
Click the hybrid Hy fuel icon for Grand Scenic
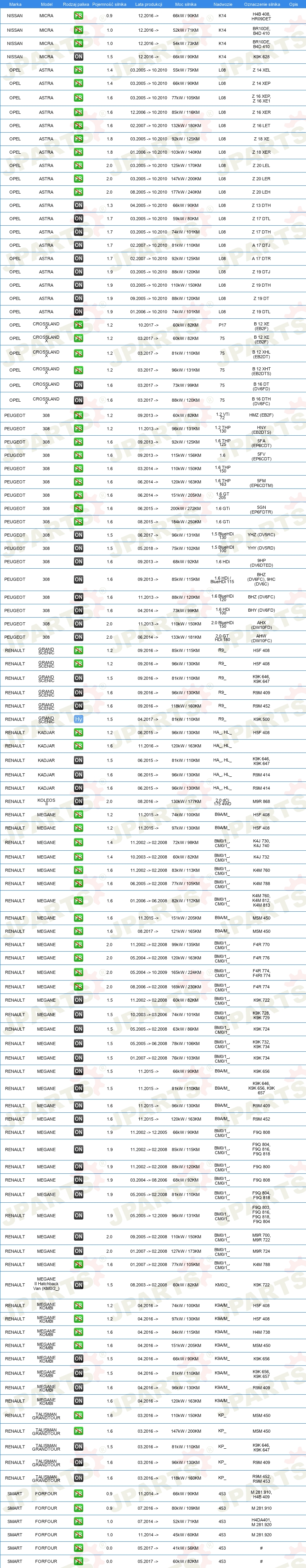(79, 719)
